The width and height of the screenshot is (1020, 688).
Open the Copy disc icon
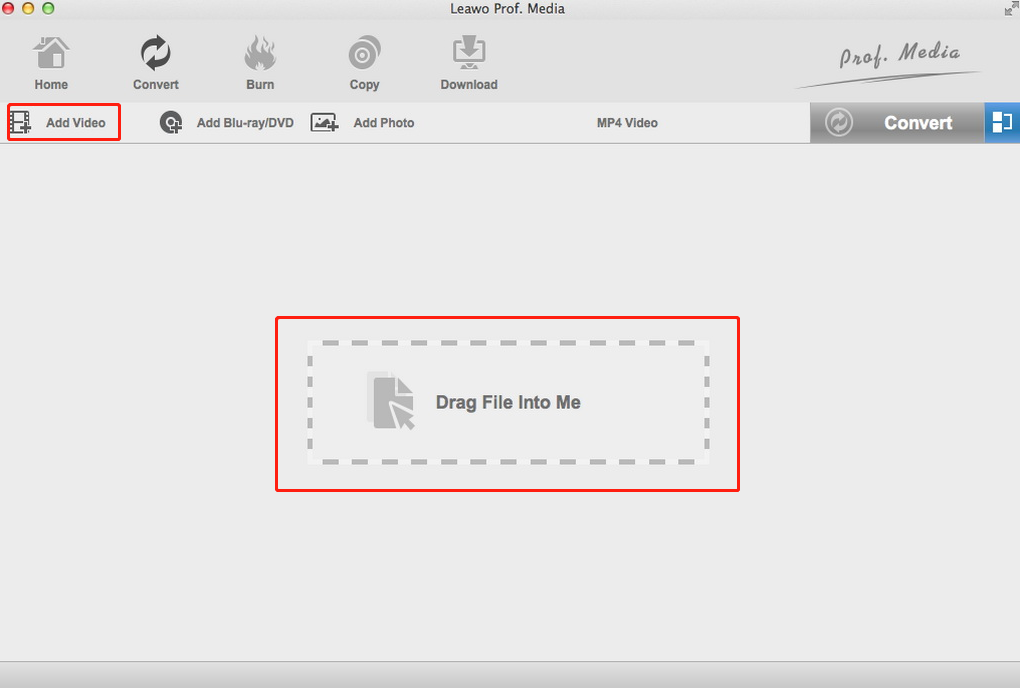(364, 53)
